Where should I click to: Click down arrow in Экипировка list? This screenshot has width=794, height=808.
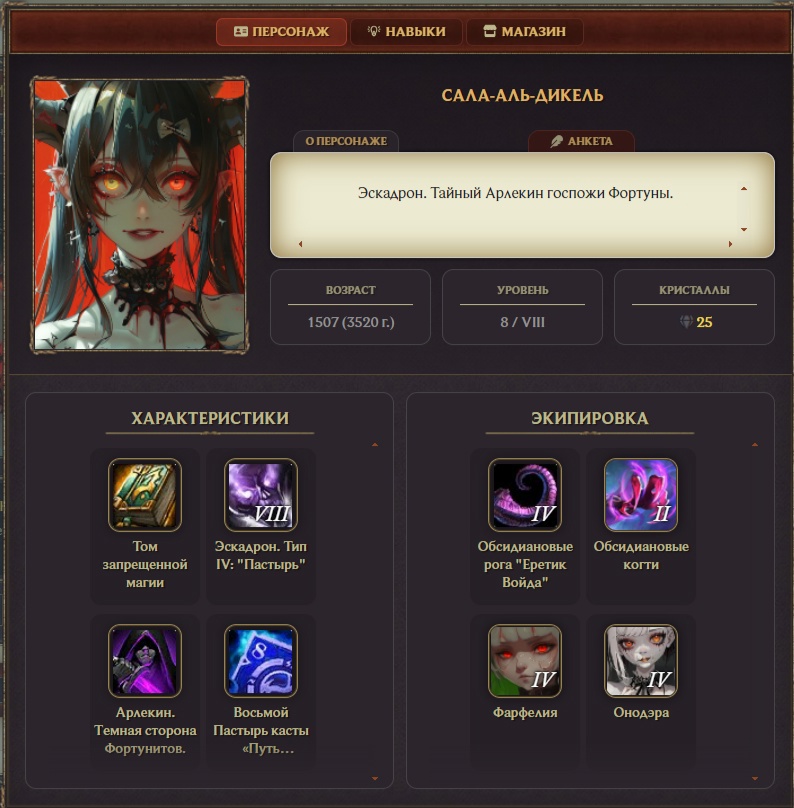click(755, 779)
